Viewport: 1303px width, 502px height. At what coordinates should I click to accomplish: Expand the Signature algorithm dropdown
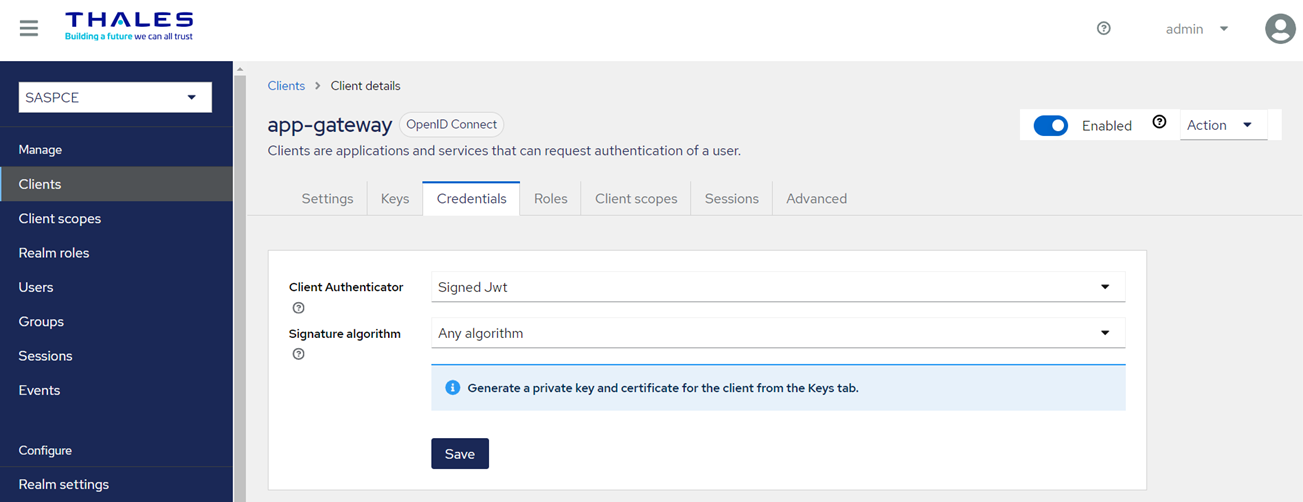tap(777, 333)
